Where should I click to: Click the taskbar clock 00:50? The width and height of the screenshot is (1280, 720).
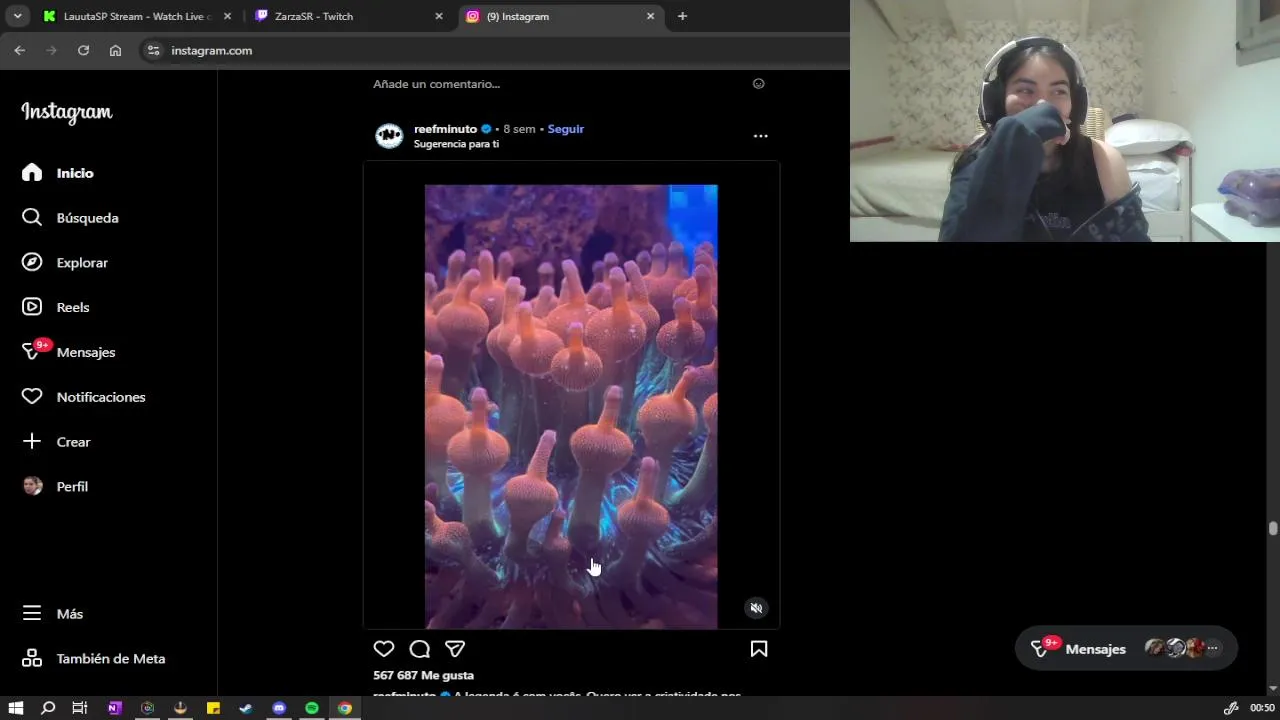1262,708
